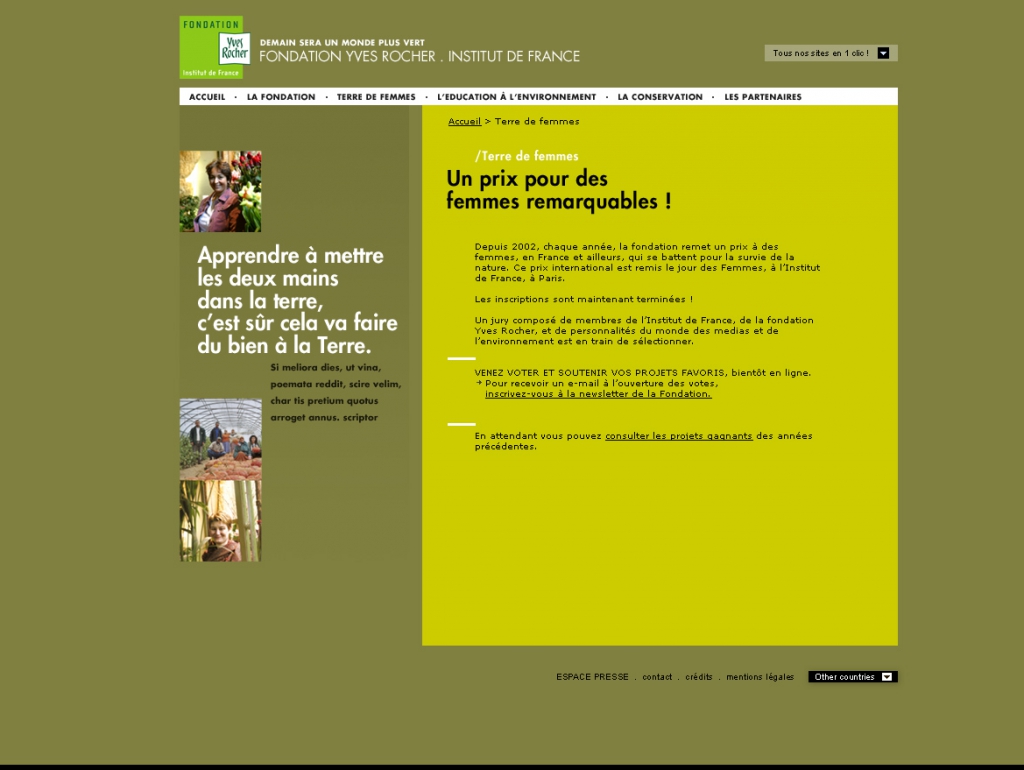Click the Accueil breadcrumb link
The height and width of the screenshot is (770, 1024).
coord(464,121)
